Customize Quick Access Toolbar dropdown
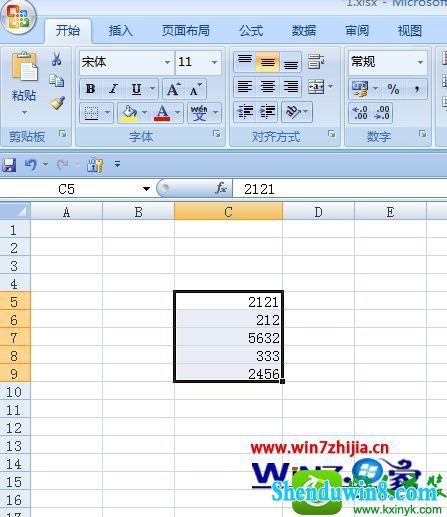This screenshot has width=447, height=517. (x=117, y=164)
